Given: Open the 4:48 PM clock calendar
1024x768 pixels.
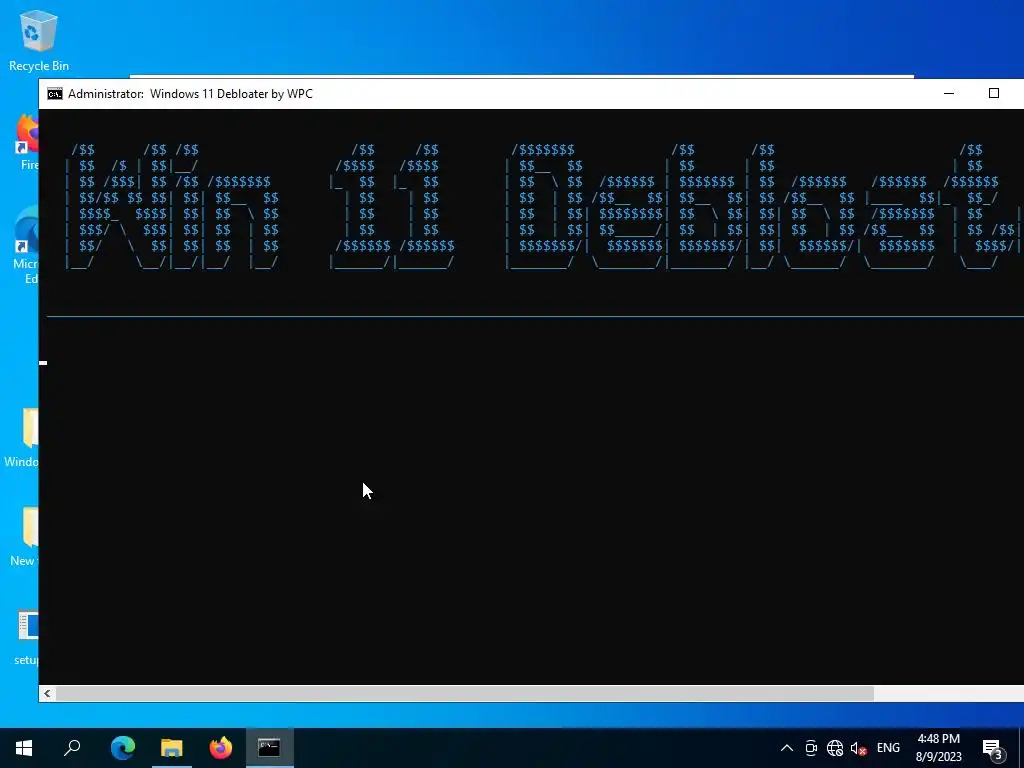Looking at the screenshot, I should pyautogui.click(x=938, y=748).
